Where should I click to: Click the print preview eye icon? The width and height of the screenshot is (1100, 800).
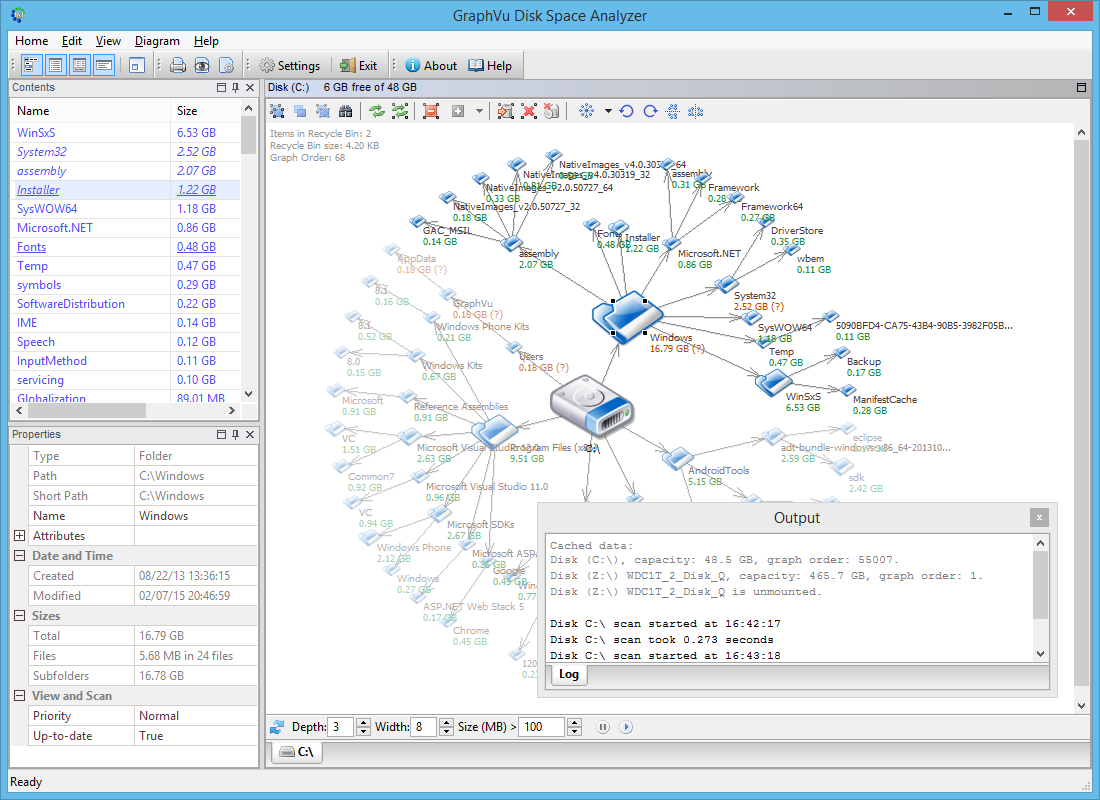(202, 66)
